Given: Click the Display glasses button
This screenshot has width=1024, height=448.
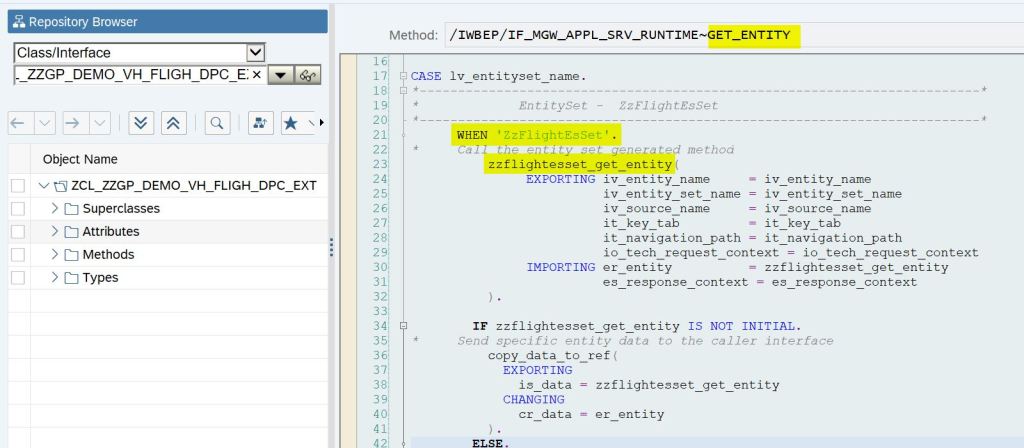Looking at the screenshot, I should pyautogui.click(x=308, y=75).
